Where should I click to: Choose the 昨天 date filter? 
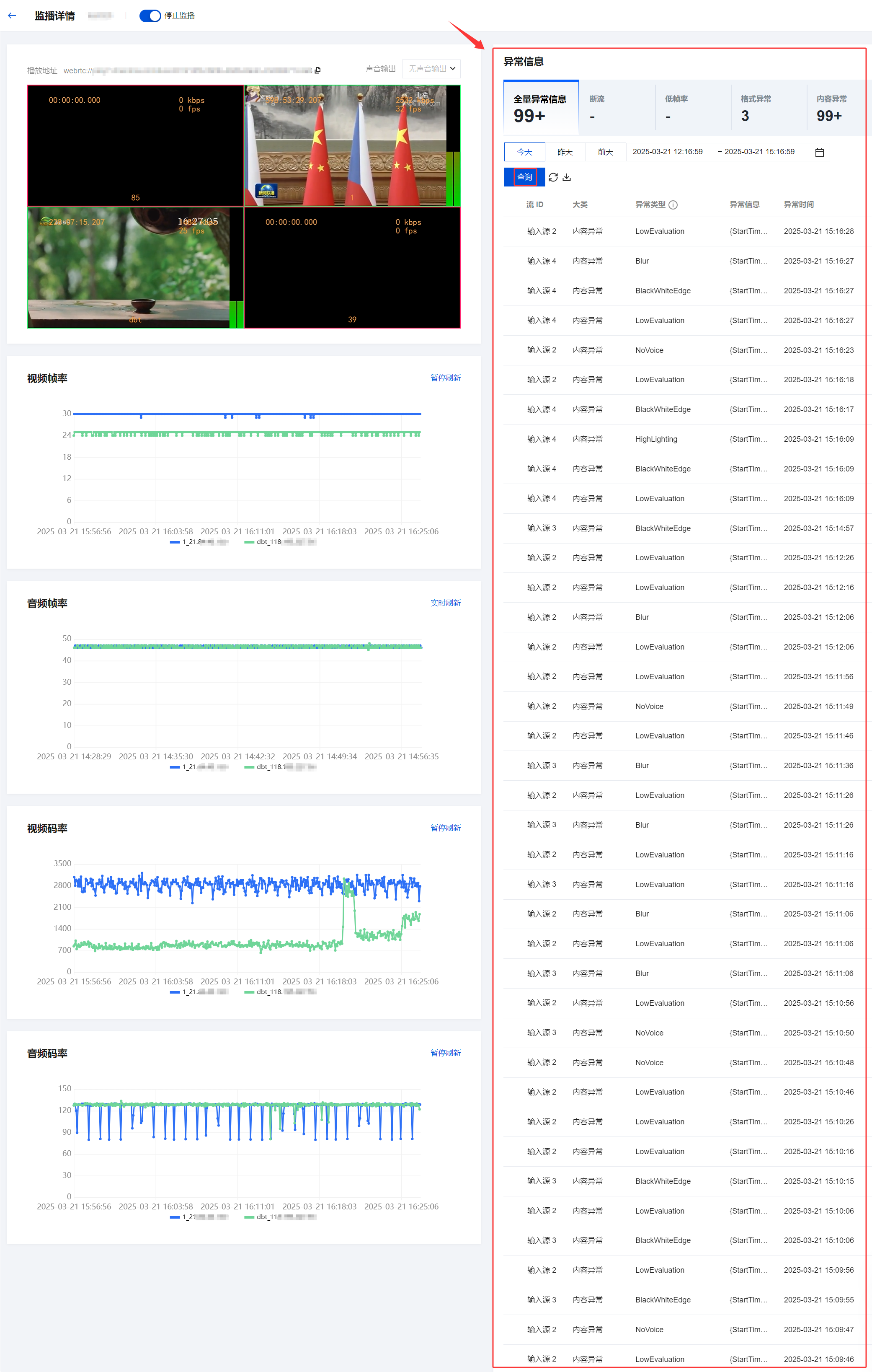(565, 152)
